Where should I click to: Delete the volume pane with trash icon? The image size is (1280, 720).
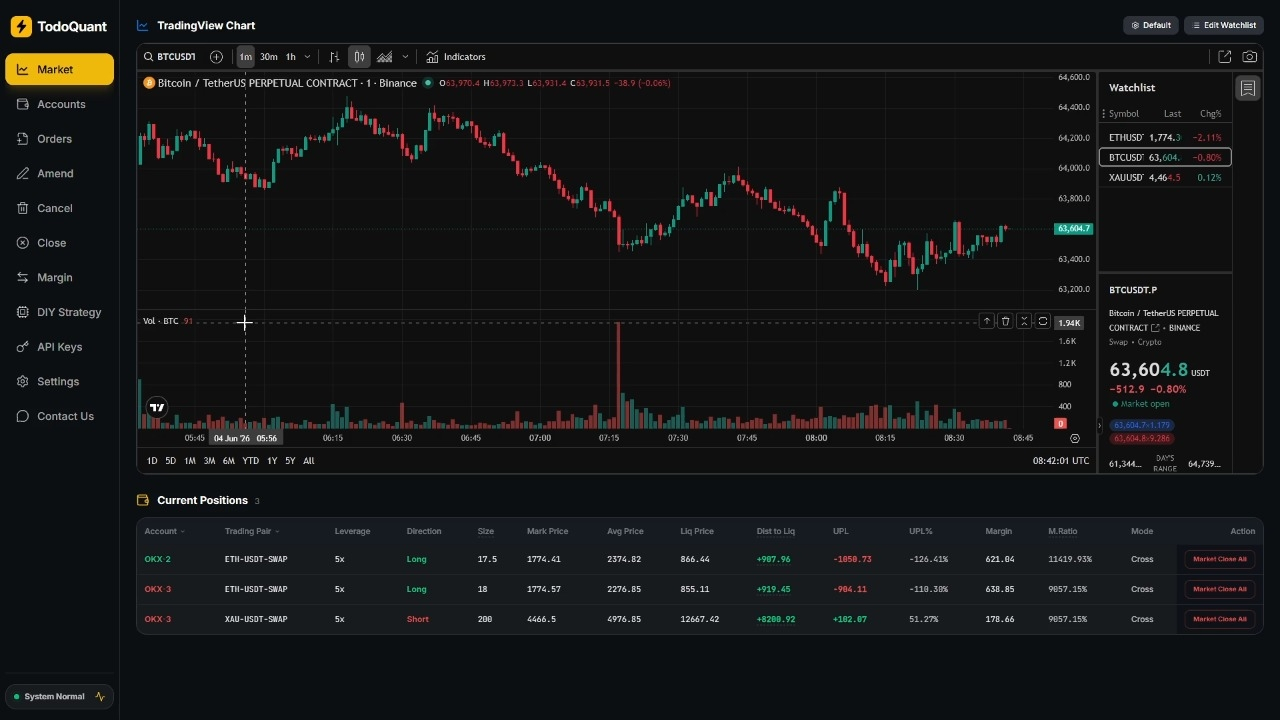pyautogui.click(x=1005, y=321)
